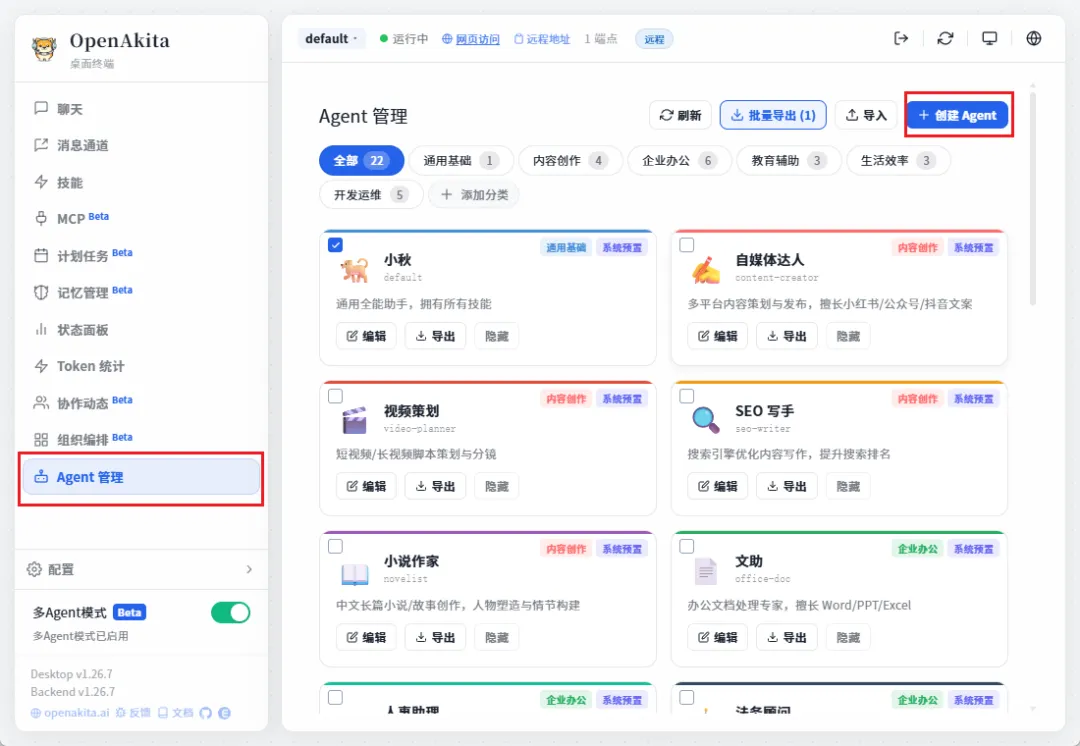Screen dimensions: 1080x746
Task: Open 计划任务 scheduled tasks
Action: click(141, 256)
